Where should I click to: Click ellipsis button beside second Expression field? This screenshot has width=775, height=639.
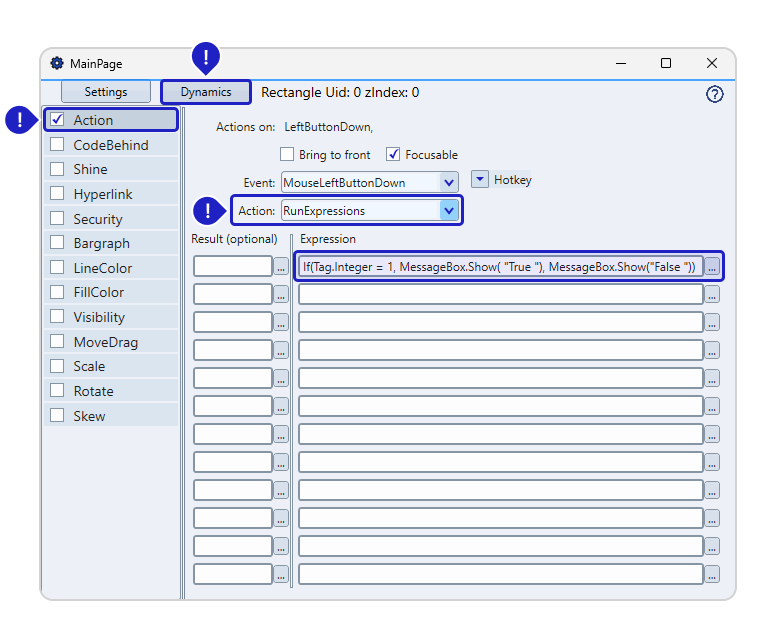click(711, 295)
